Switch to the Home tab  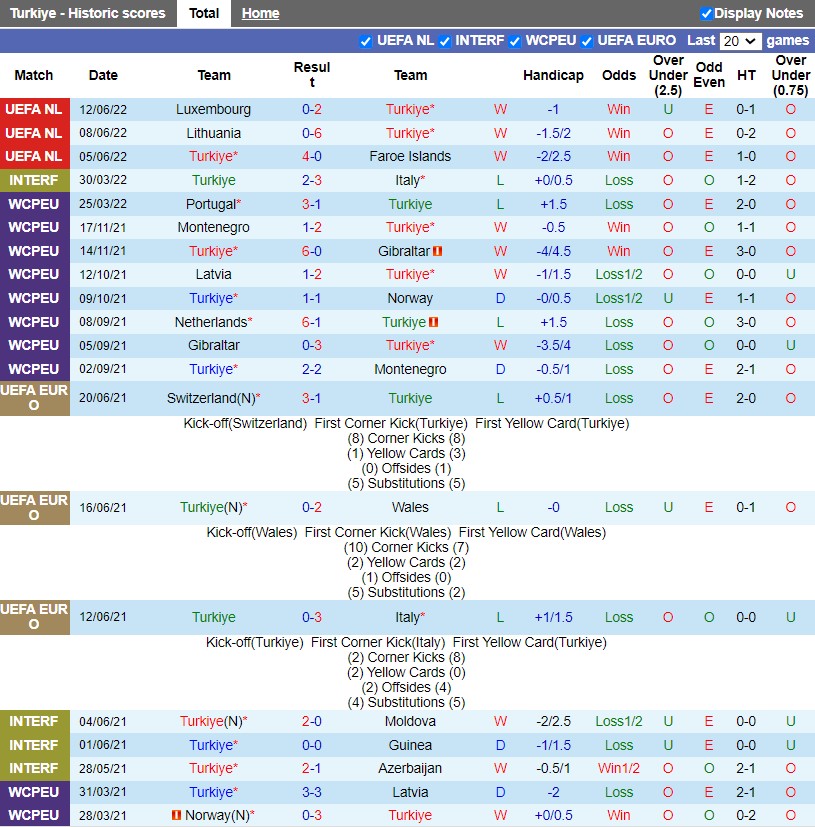260,13
